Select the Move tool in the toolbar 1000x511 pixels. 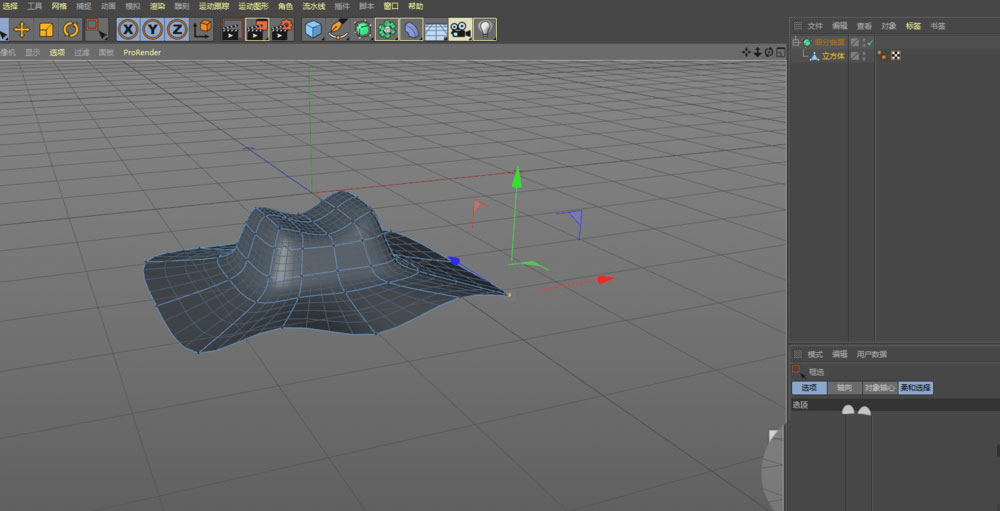click(21, 29)
